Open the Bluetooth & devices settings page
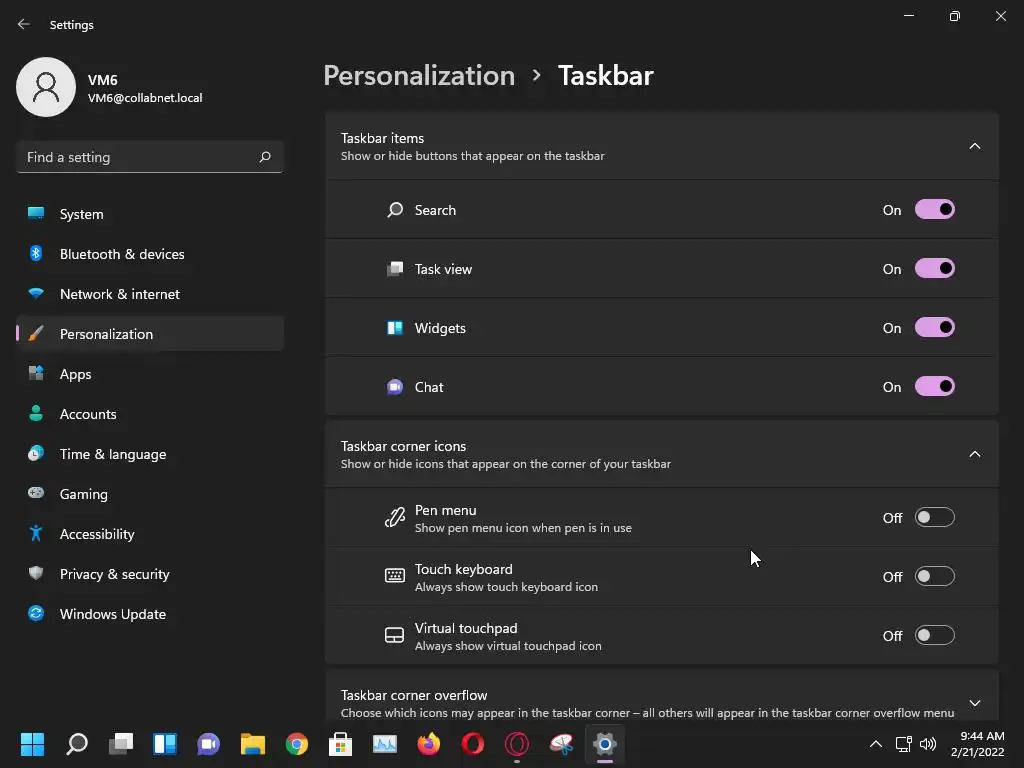 [x=122, y=254]
